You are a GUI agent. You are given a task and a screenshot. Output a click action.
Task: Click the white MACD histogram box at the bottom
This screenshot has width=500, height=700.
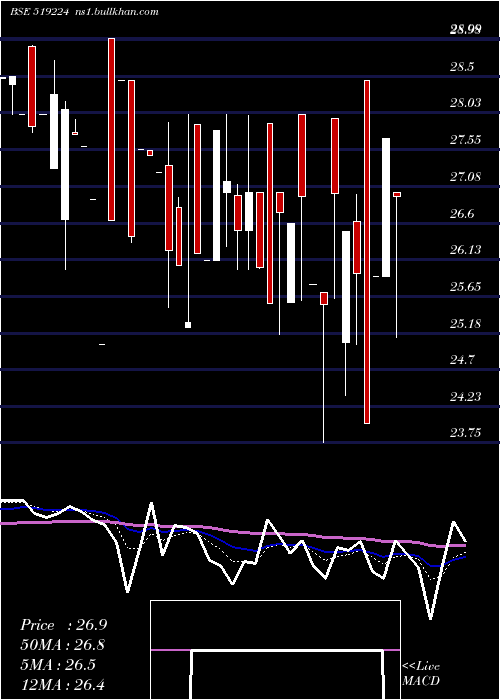tap(275, 650)
